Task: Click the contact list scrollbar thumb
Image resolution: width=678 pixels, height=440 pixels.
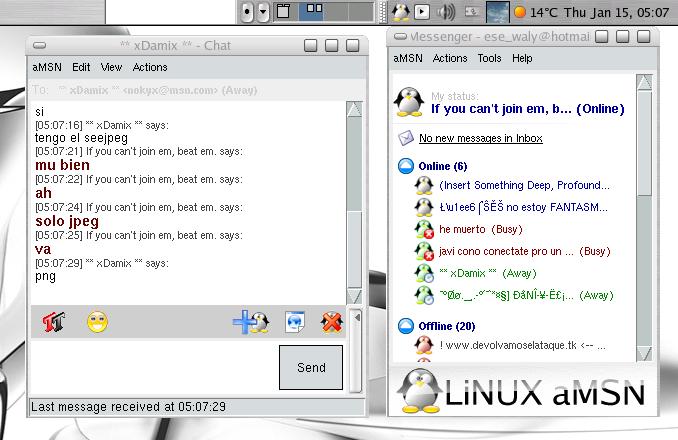Action: [644, 143]
